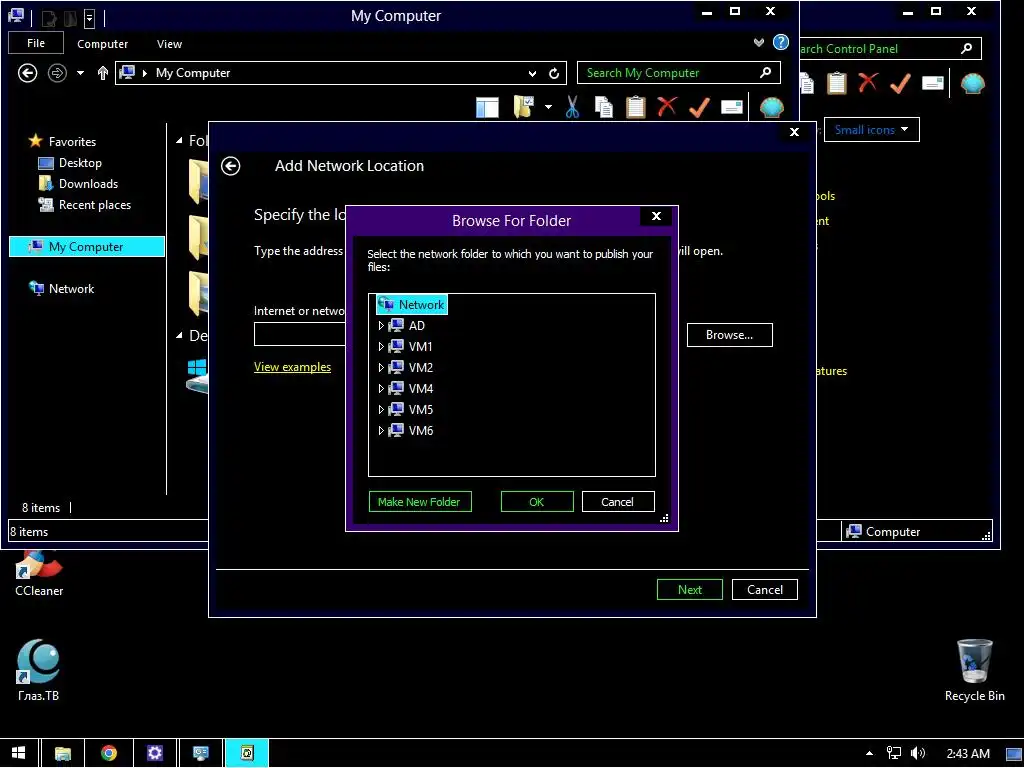This screenshot has height=768, width=1024.
Task: Click the Forward arrow in My Computer
Action: pyautogui.click(x=57, y=72)
